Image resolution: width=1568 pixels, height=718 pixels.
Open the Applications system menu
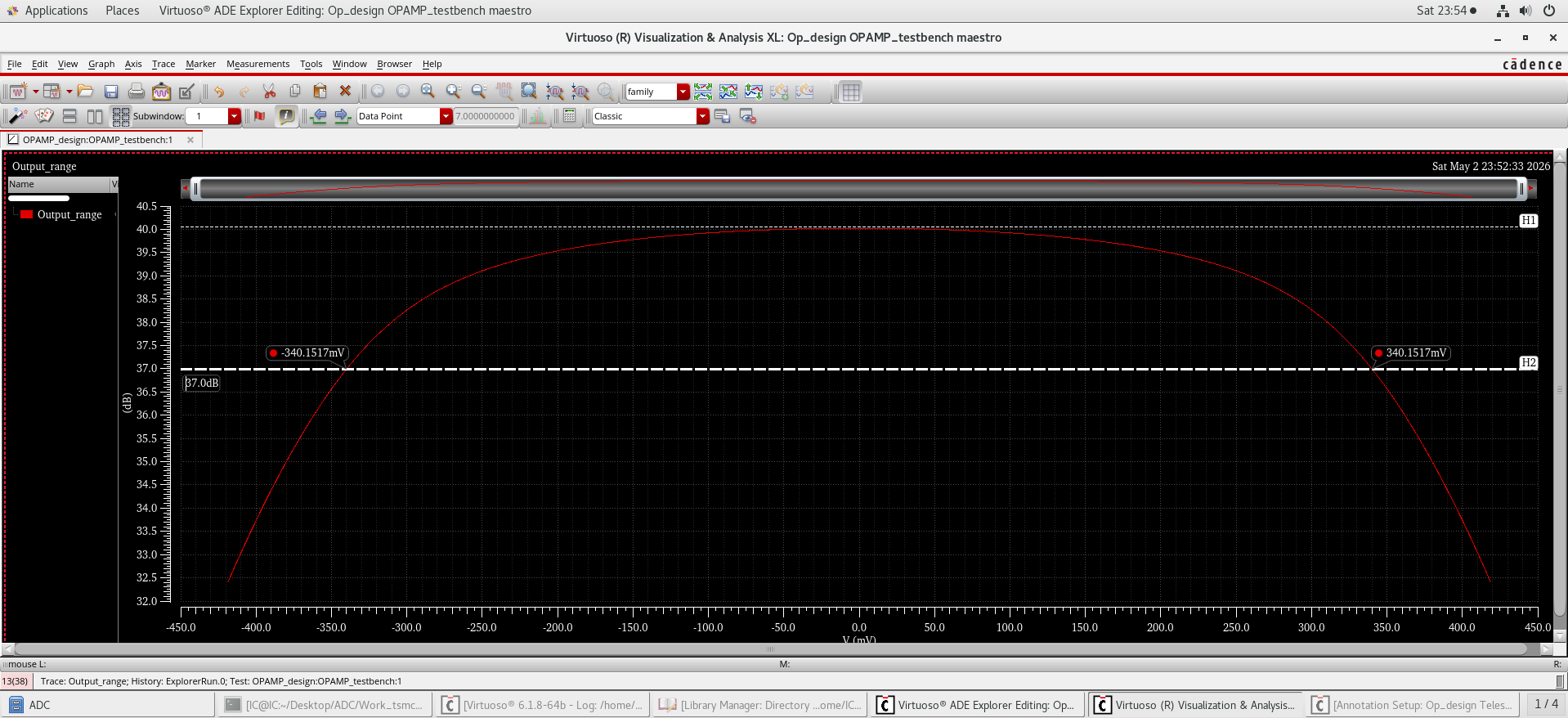56,11
